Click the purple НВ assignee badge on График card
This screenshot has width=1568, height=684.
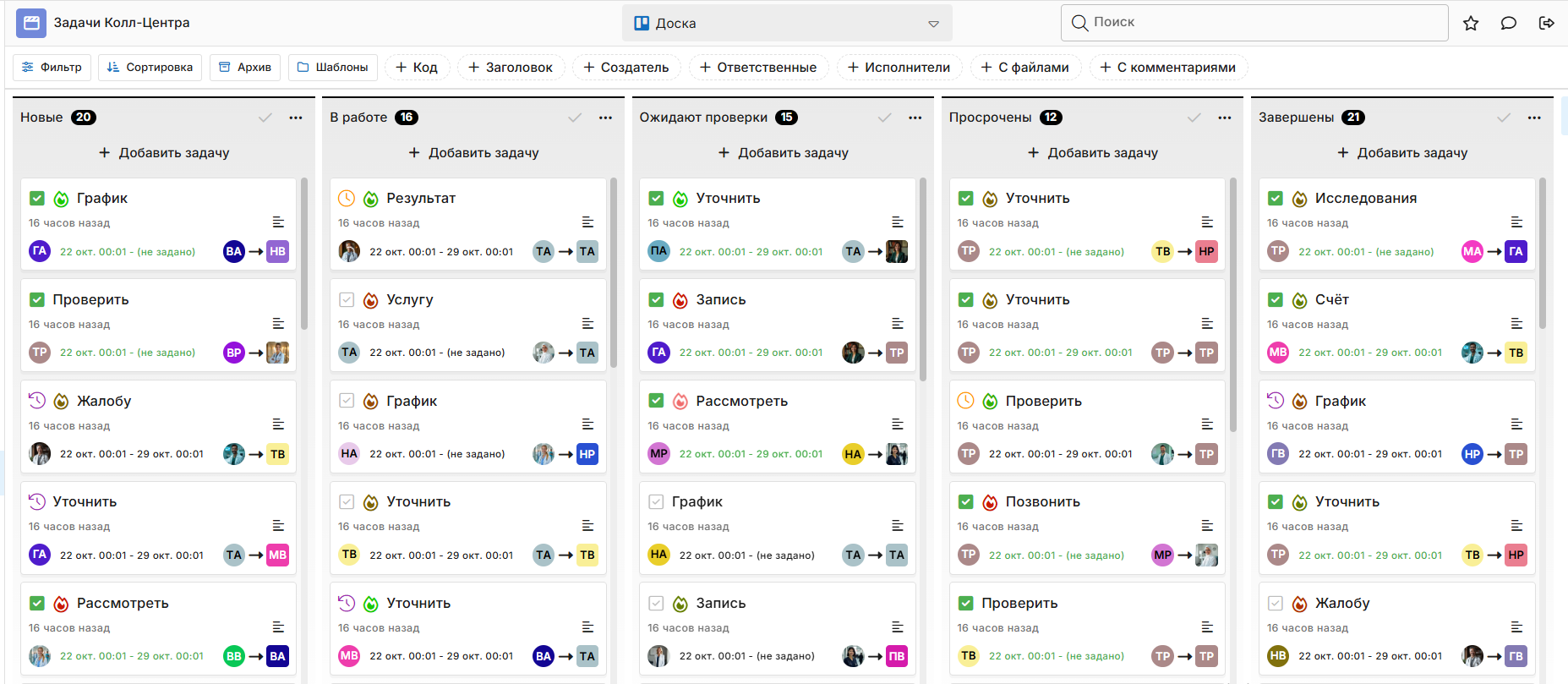tap(277, 251)
